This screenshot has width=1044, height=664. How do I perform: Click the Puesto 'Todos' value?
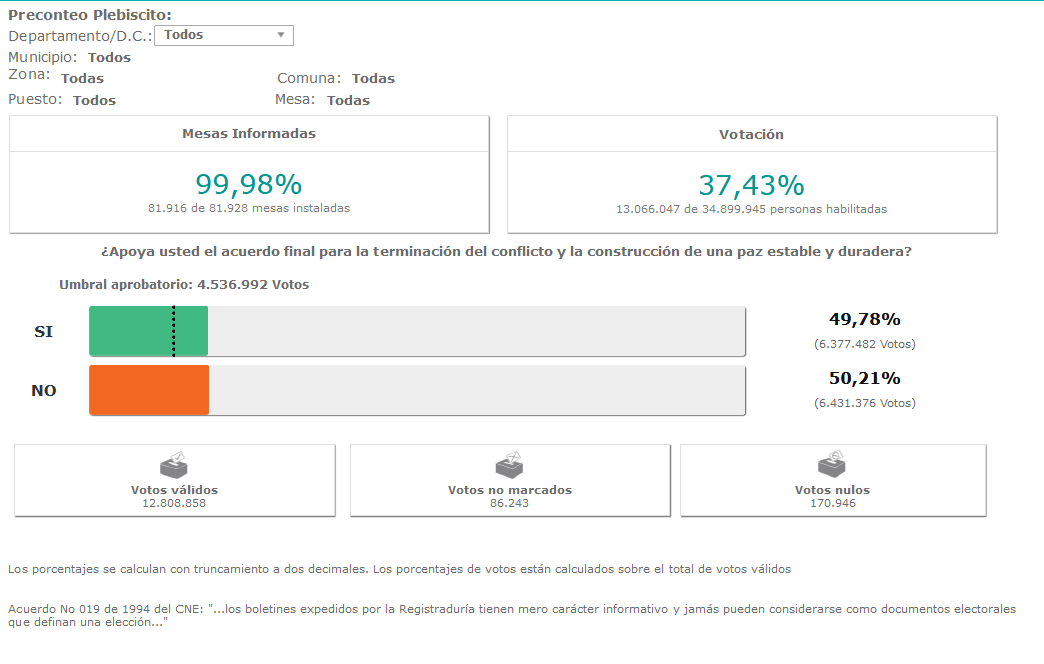(x=94, y=100)
